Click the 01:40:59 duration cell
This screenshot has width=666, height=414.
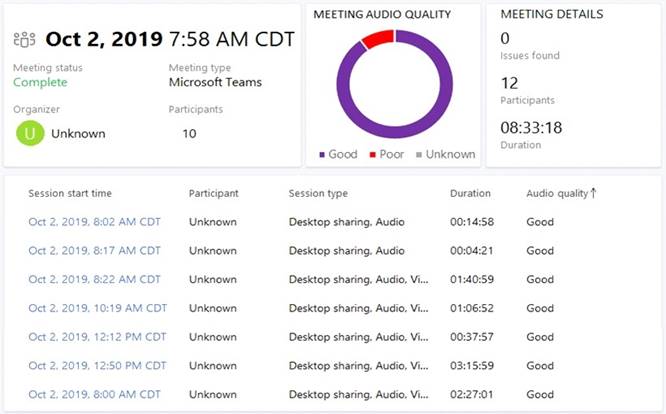[472, 280]
